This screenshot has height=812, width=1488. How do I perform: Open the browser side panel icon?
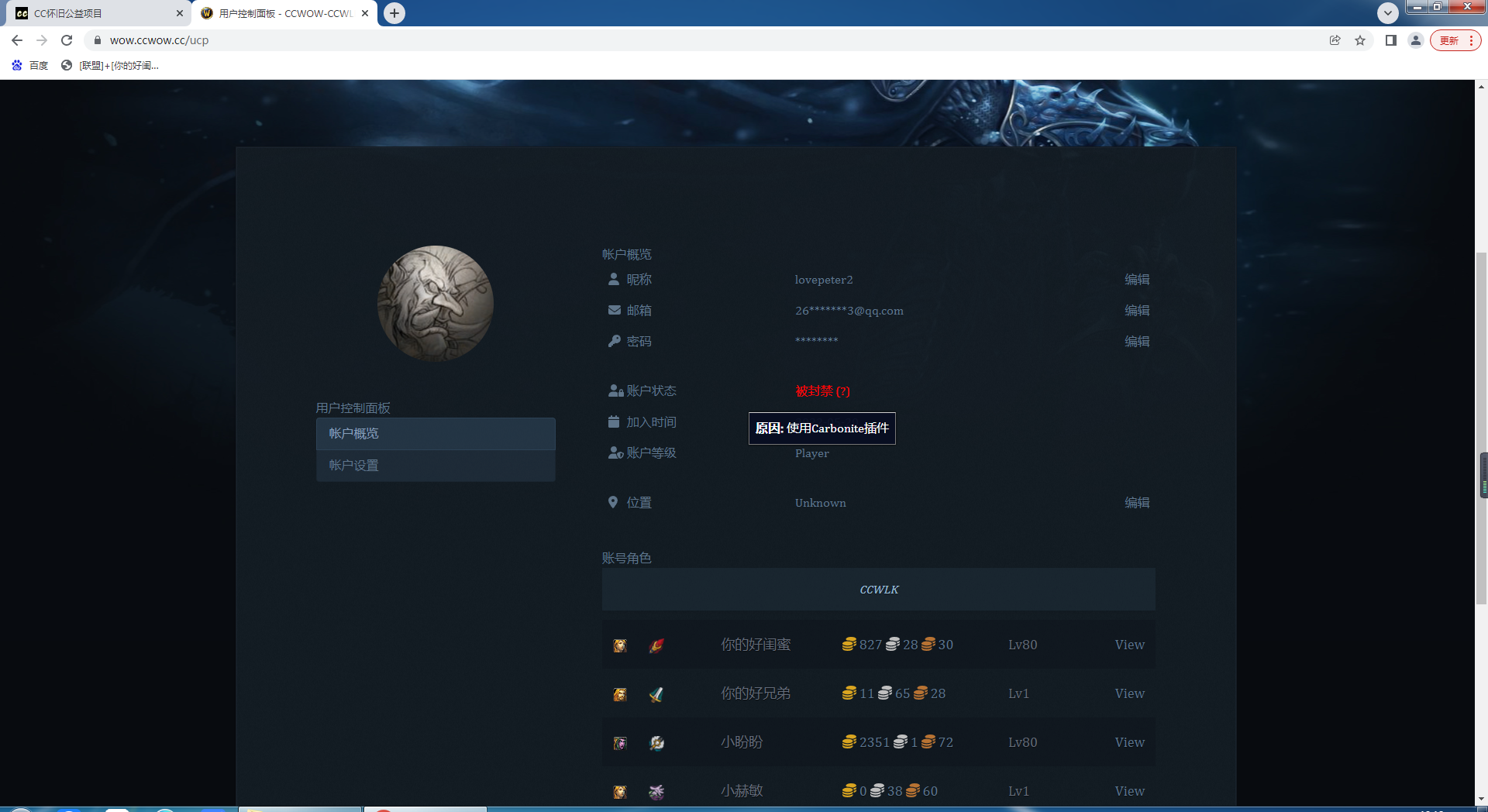(1391, 40)
